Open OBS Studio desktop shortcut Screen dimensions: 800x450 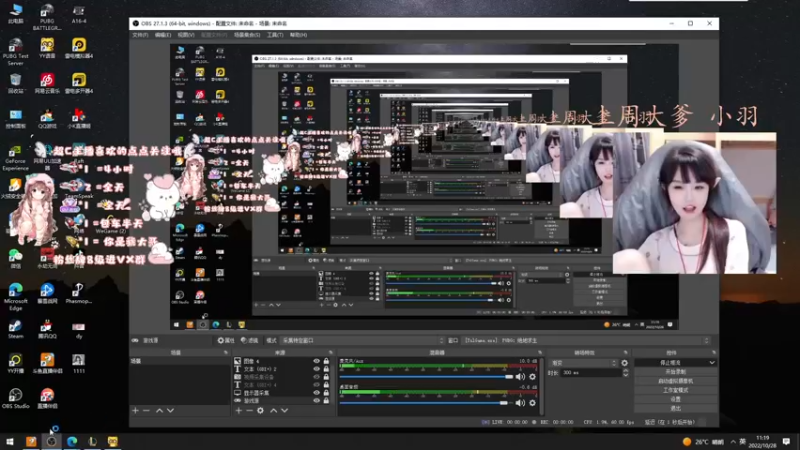15,398
